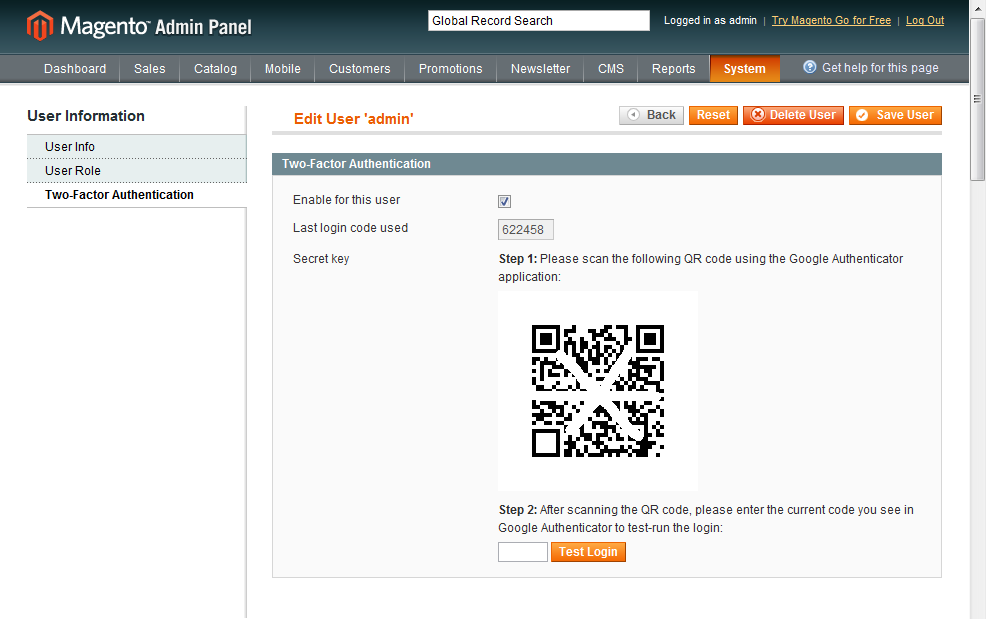Select the Two-Factor Authentication tab
This screenshot has height=619, width=986.
point(136,195)
